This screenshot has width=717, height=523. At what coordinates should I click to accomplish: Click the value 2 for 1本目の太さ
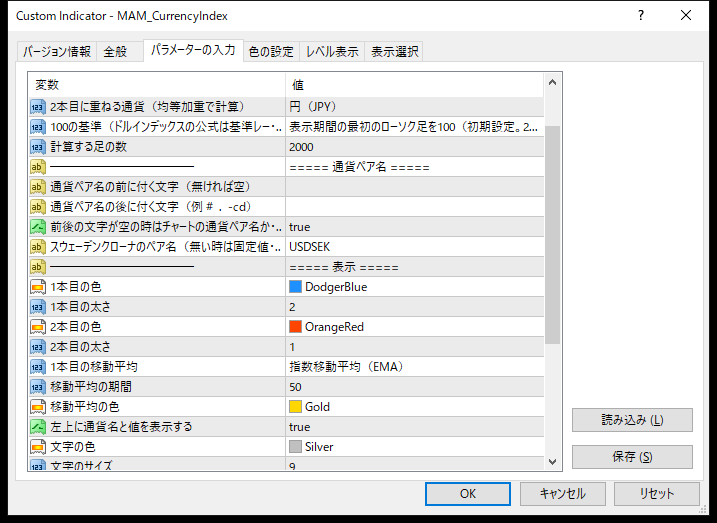point(415,307)
